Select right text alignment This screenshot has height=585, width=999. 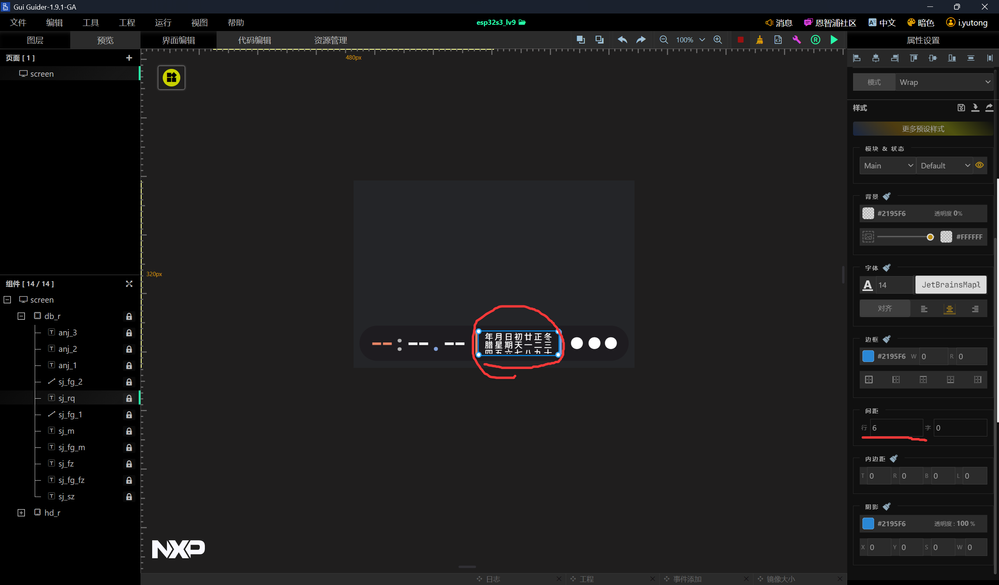[975, 309]
